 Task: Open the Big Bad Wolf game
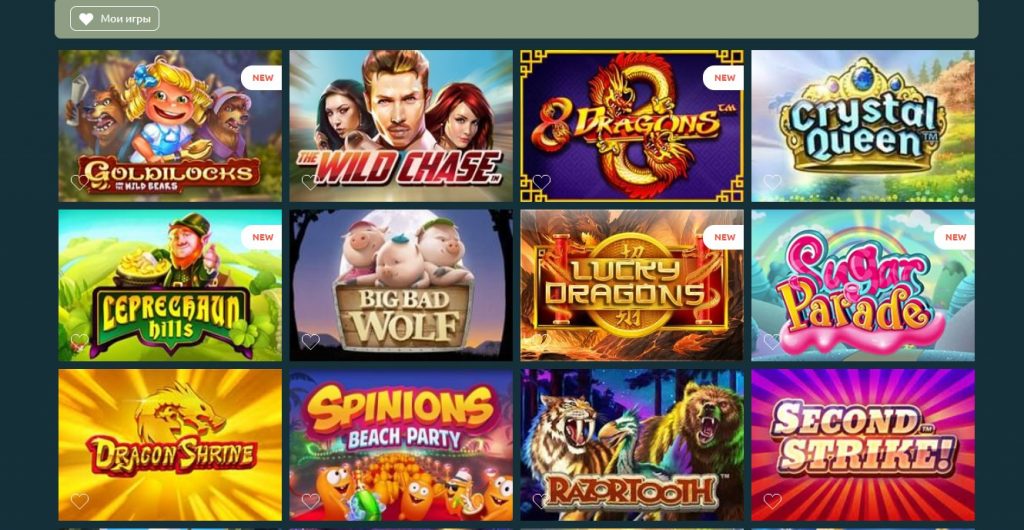401,285
